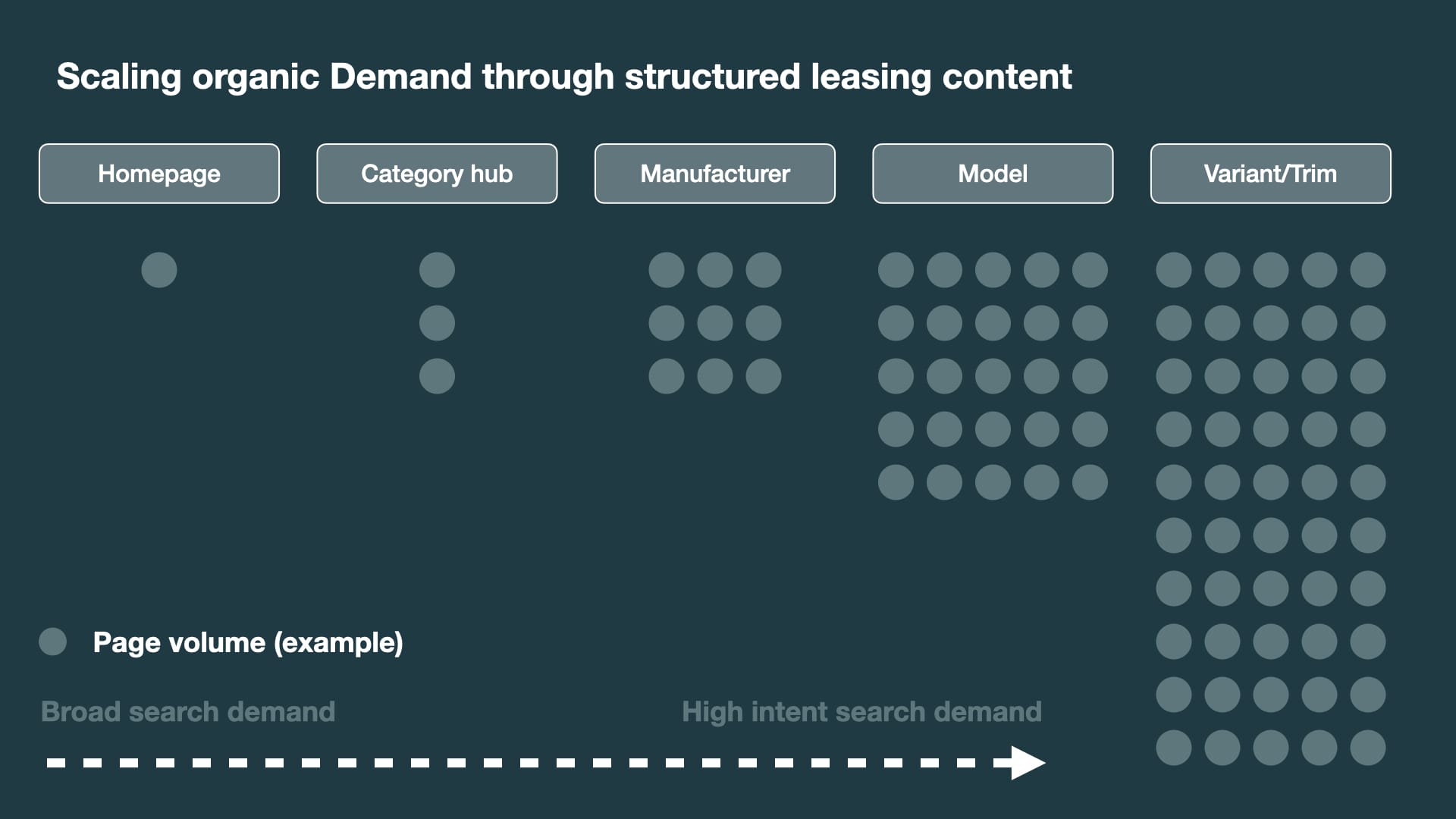
Task: Select the "Page volume (example)" legend text
Action: [248, 642]
